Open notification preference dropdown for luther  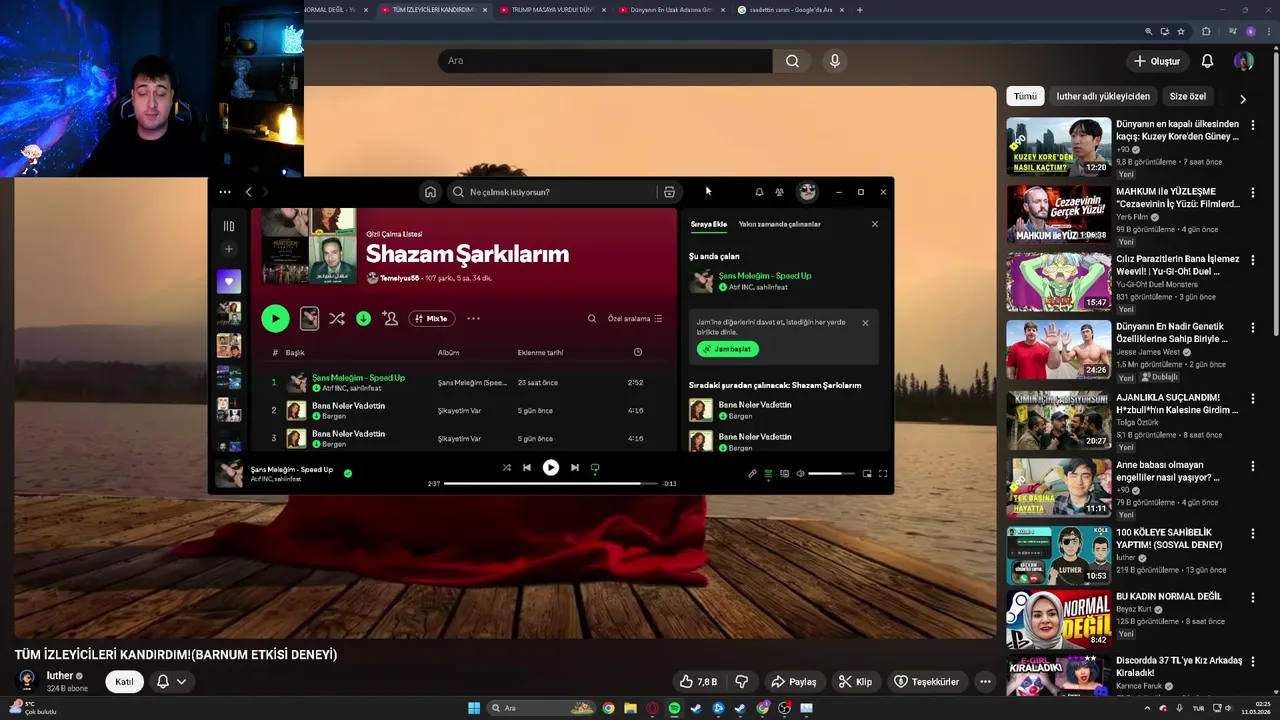[x=171, y=682]
